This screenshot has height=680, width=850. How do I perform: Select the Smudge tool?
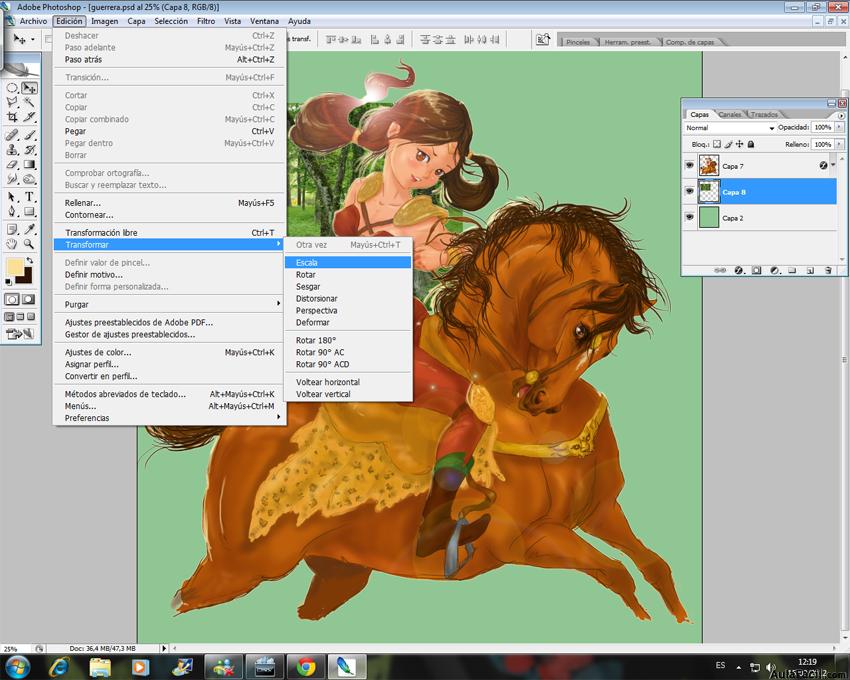(12, 179)
